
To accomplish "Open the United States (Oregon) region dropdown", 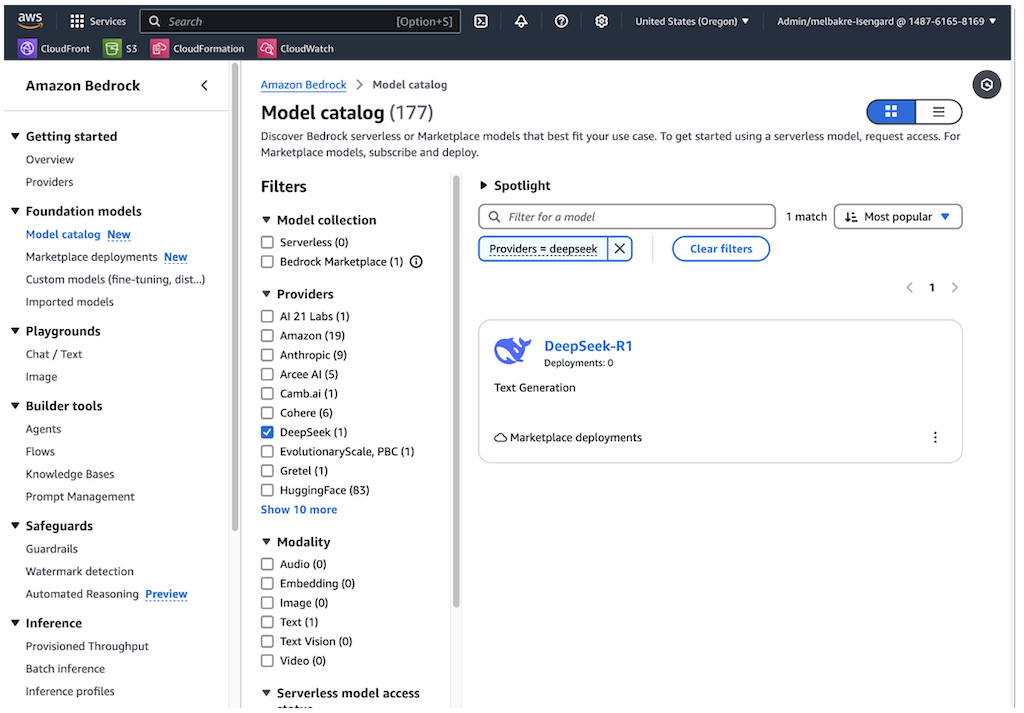I will click(x=692, y=21).
